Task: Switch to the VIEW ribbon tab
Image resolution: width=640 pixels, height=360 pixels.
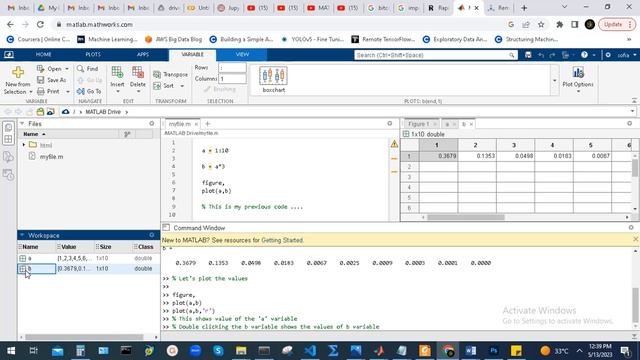Action: click(x=242, y=54)
